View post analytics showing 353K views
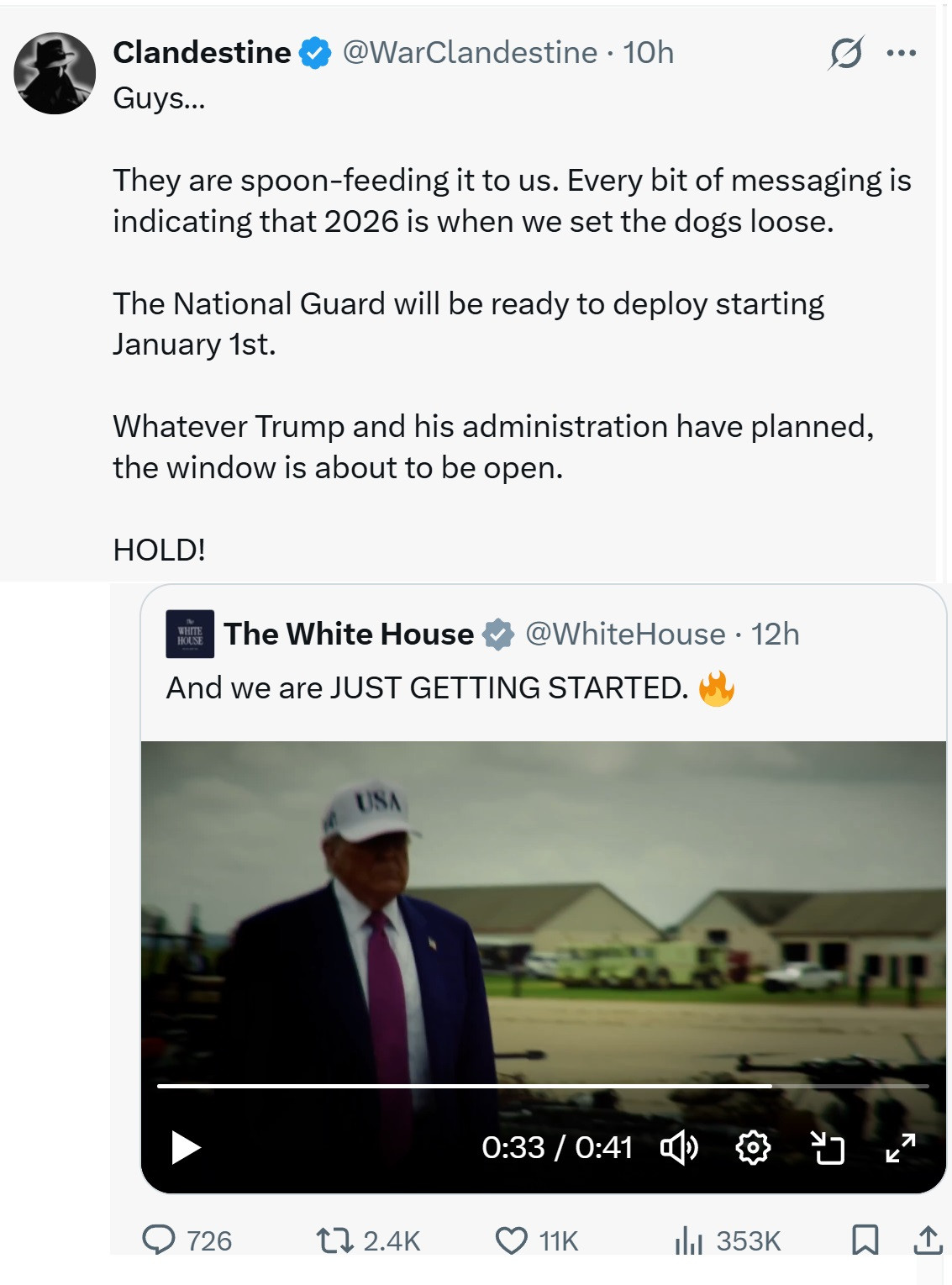 coord(688,1240)
